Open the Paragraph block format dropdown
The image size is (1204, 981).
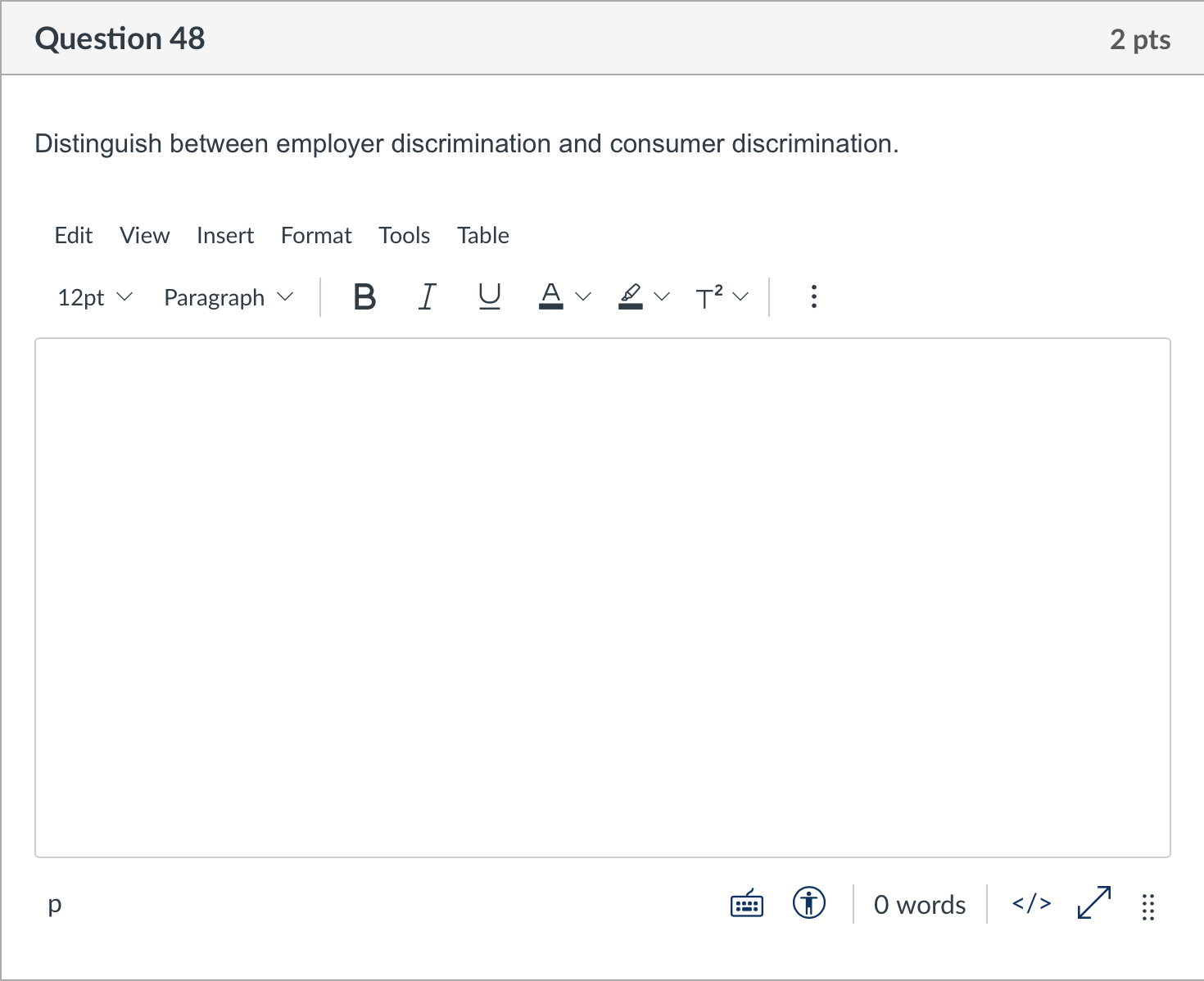tap(229, 297)
